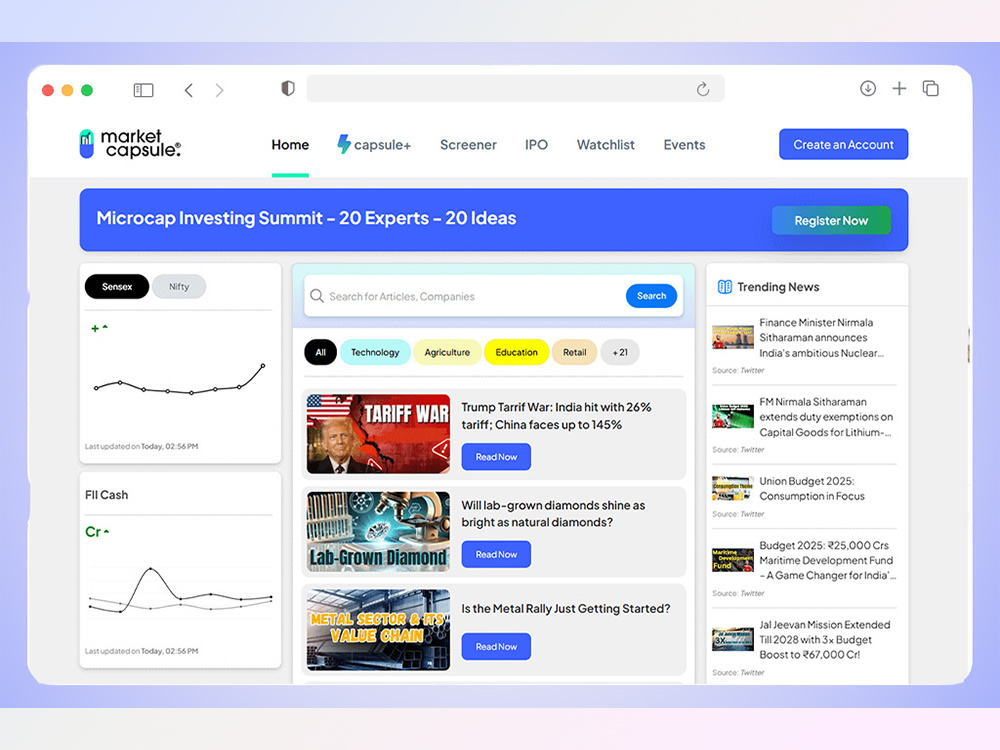Go to the Screener page
1000x750 pixels.
pos(468,145)
